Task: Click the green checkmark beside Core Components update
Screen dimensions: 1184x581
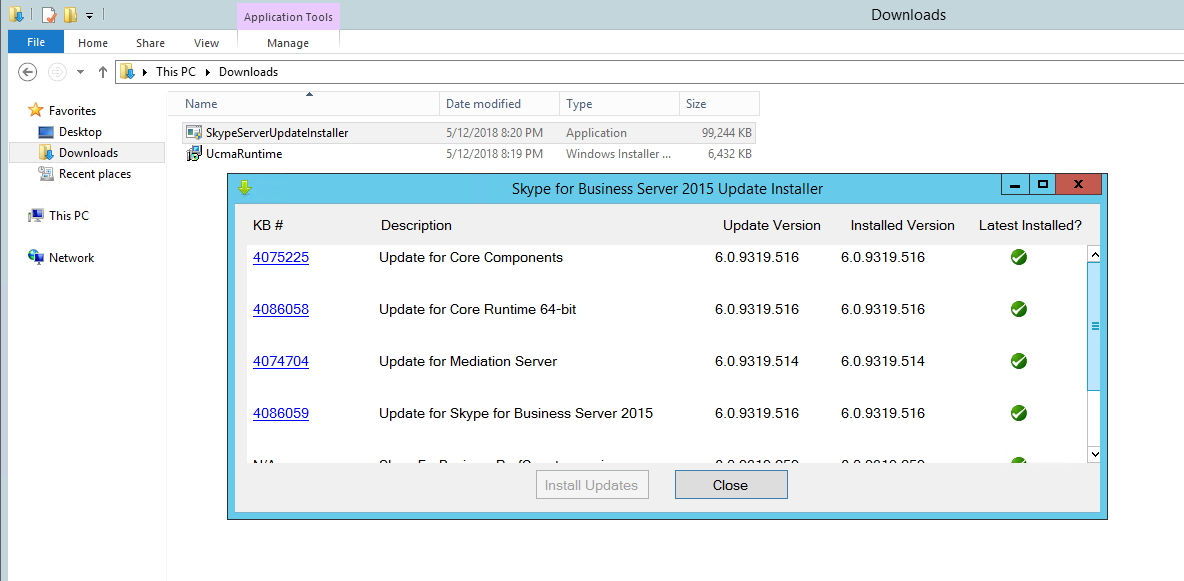Action: coord(1018,257)
